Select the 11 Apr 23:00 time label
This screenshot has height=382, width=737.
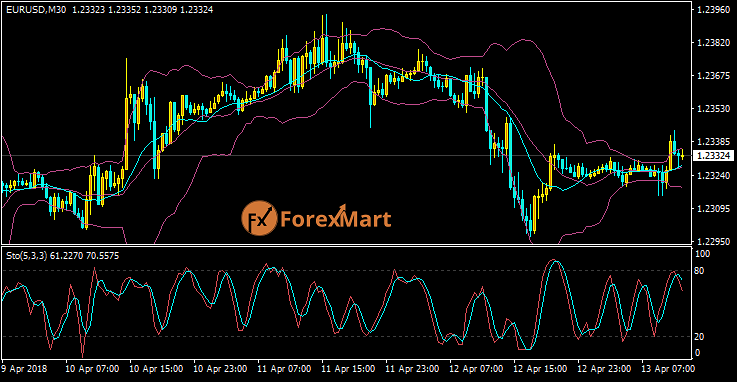pyautogui.click(x=412, y=369)
